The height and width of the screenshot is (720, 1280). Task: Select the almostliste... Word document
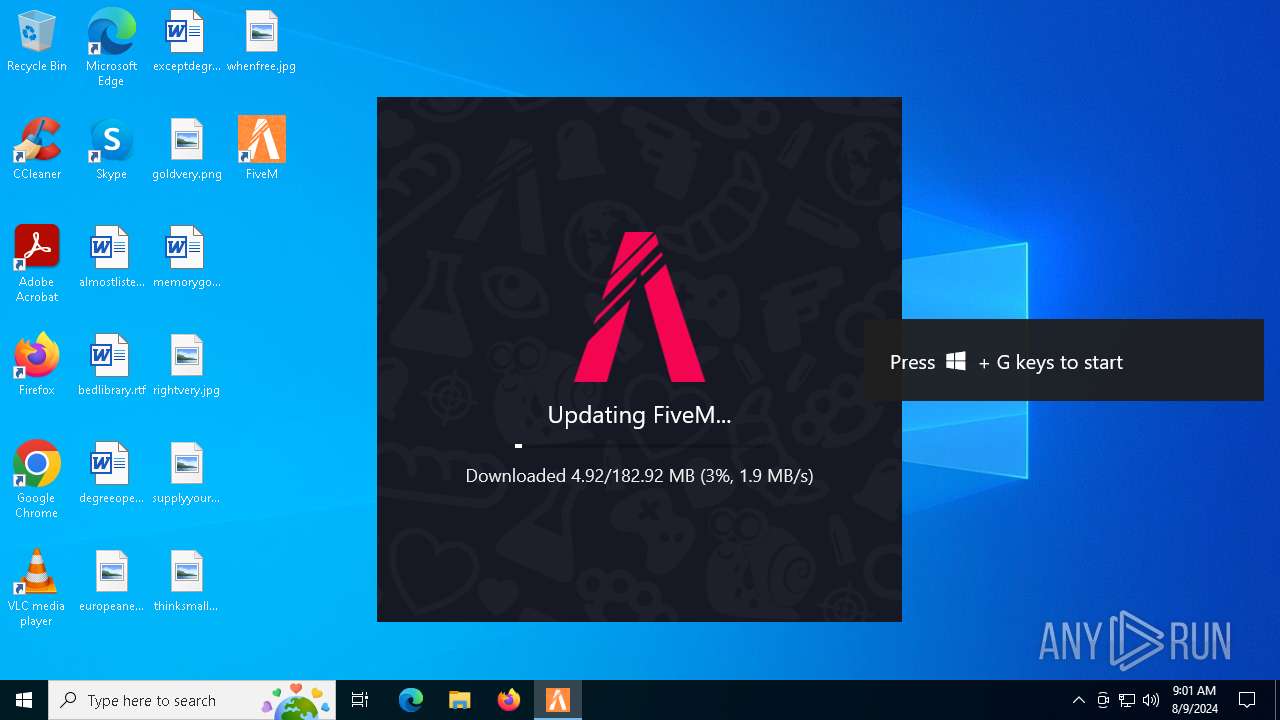coord(111,258)
